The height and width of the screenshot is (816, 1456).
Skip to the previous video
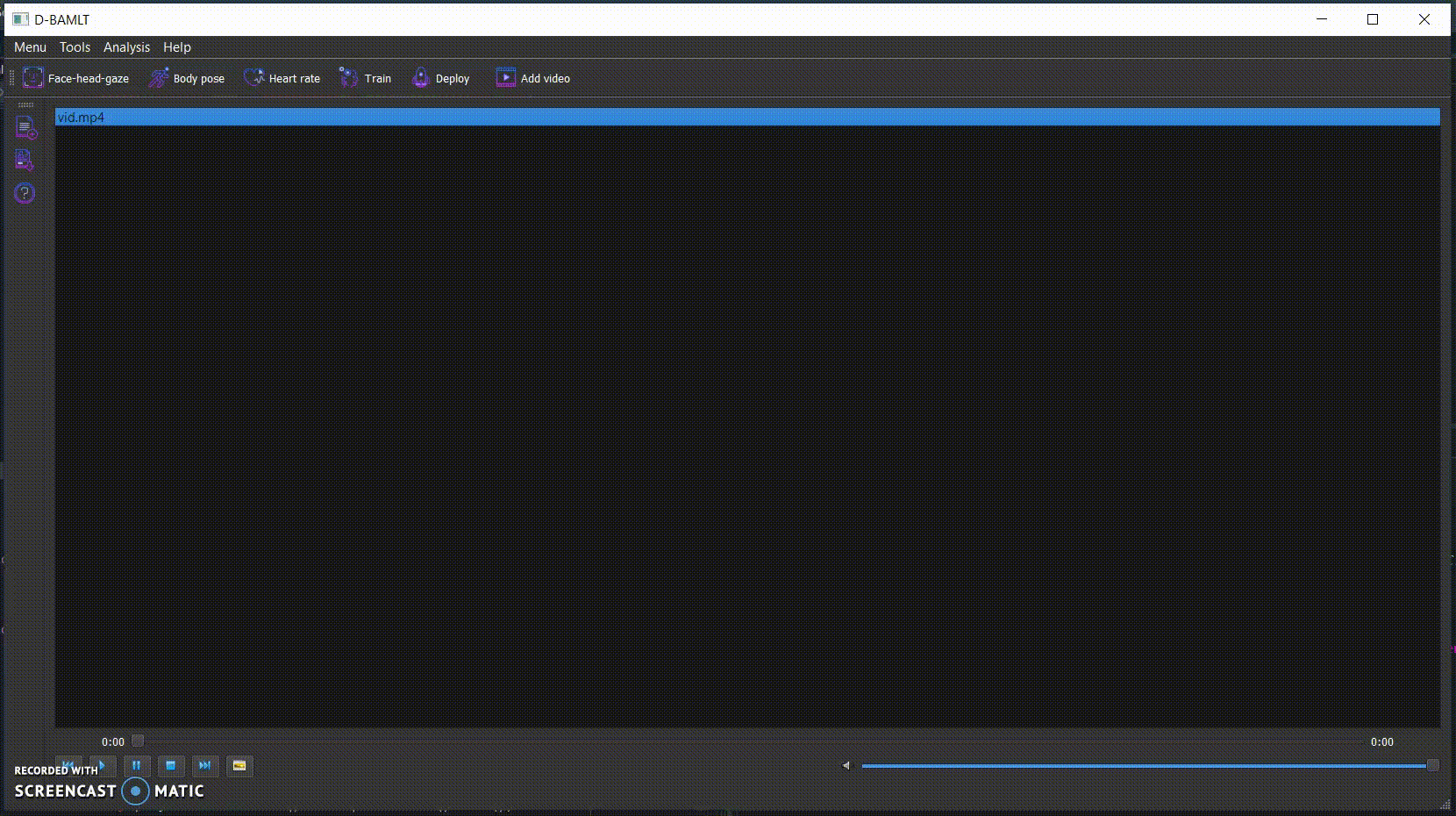tap(68, 766)
